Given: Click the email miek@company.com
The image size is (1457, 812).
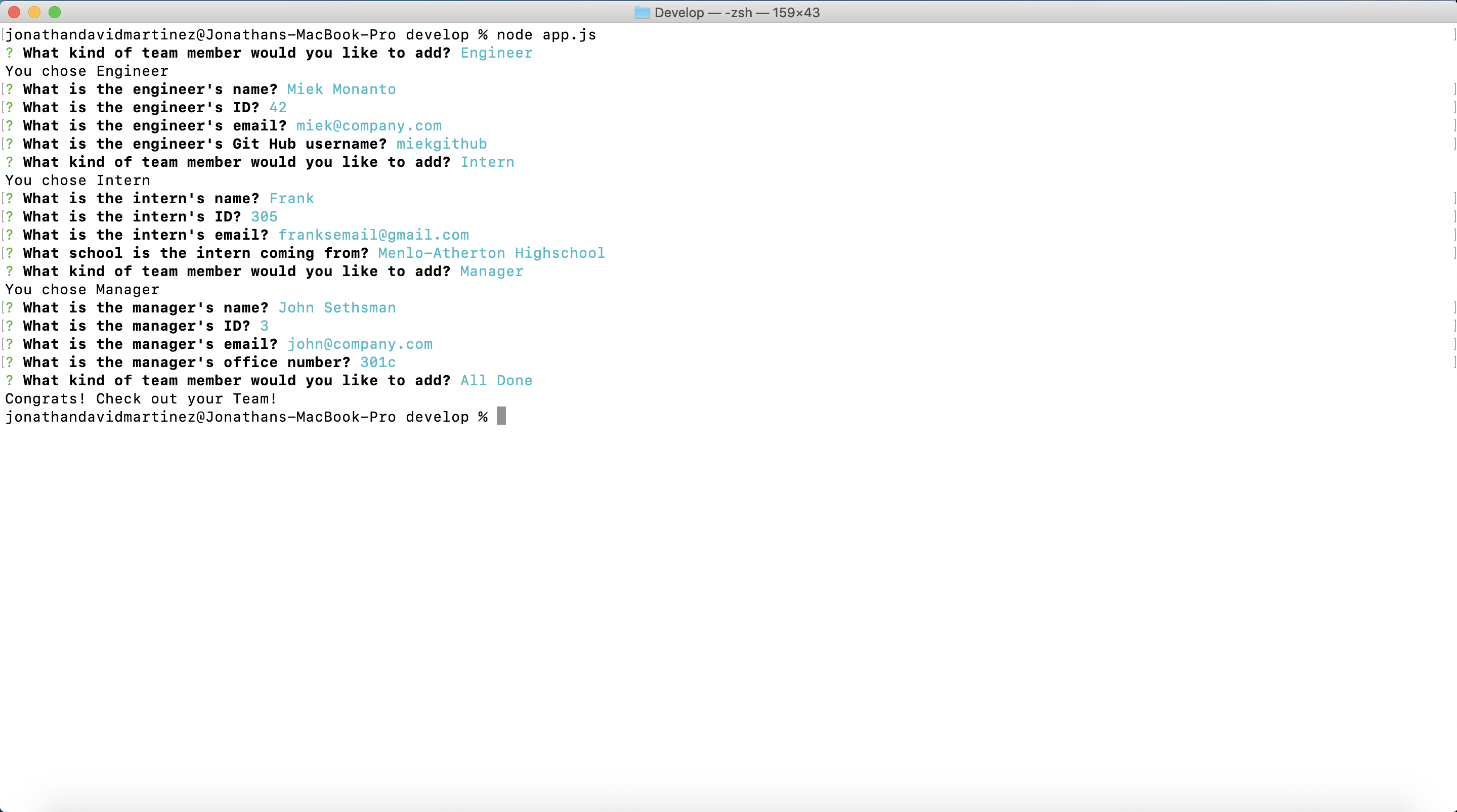Looking at the screenshot, I should (x=369, y=125).
